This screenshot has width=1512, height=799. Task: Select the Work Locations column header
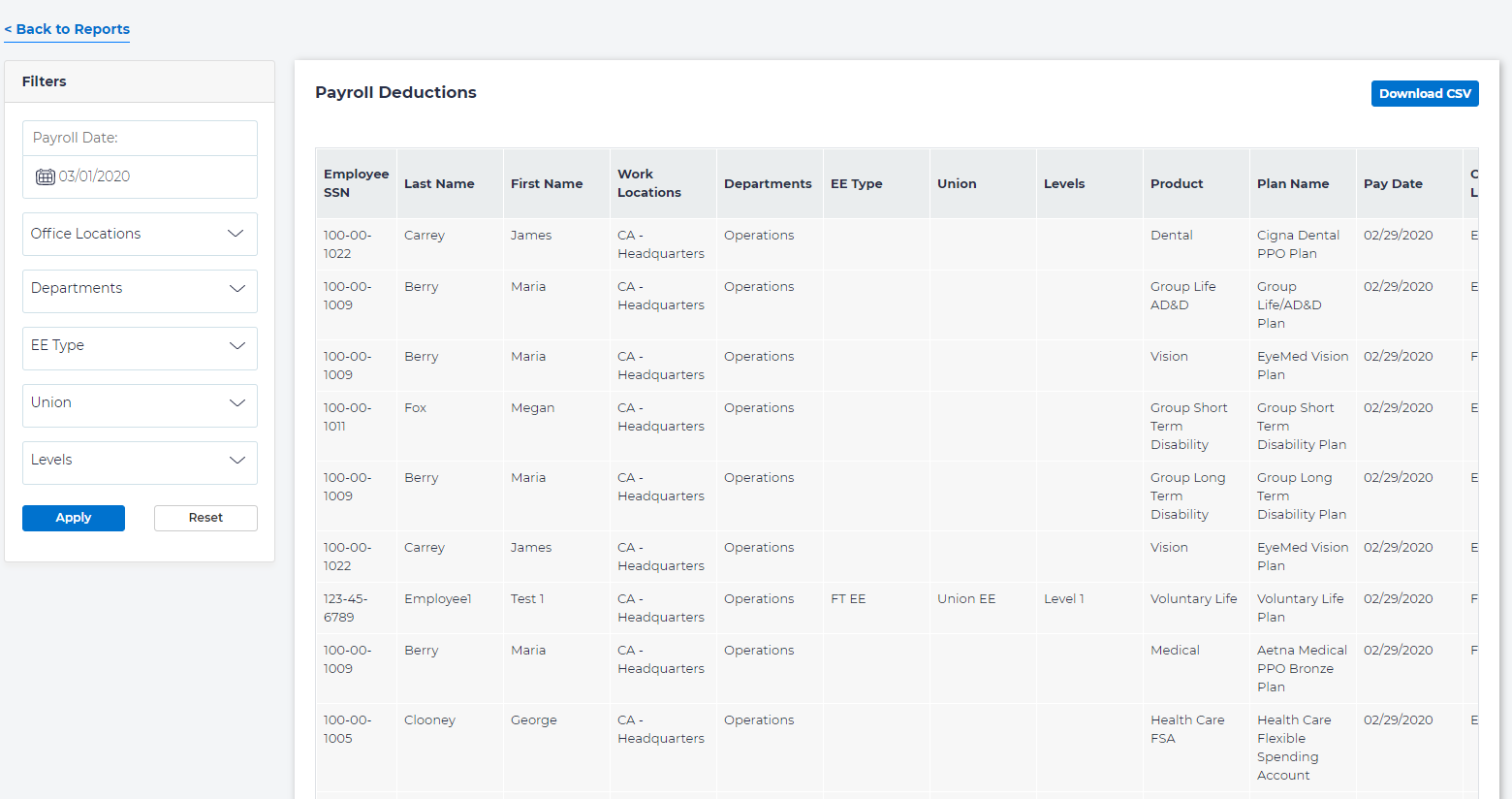click(648, 183)
